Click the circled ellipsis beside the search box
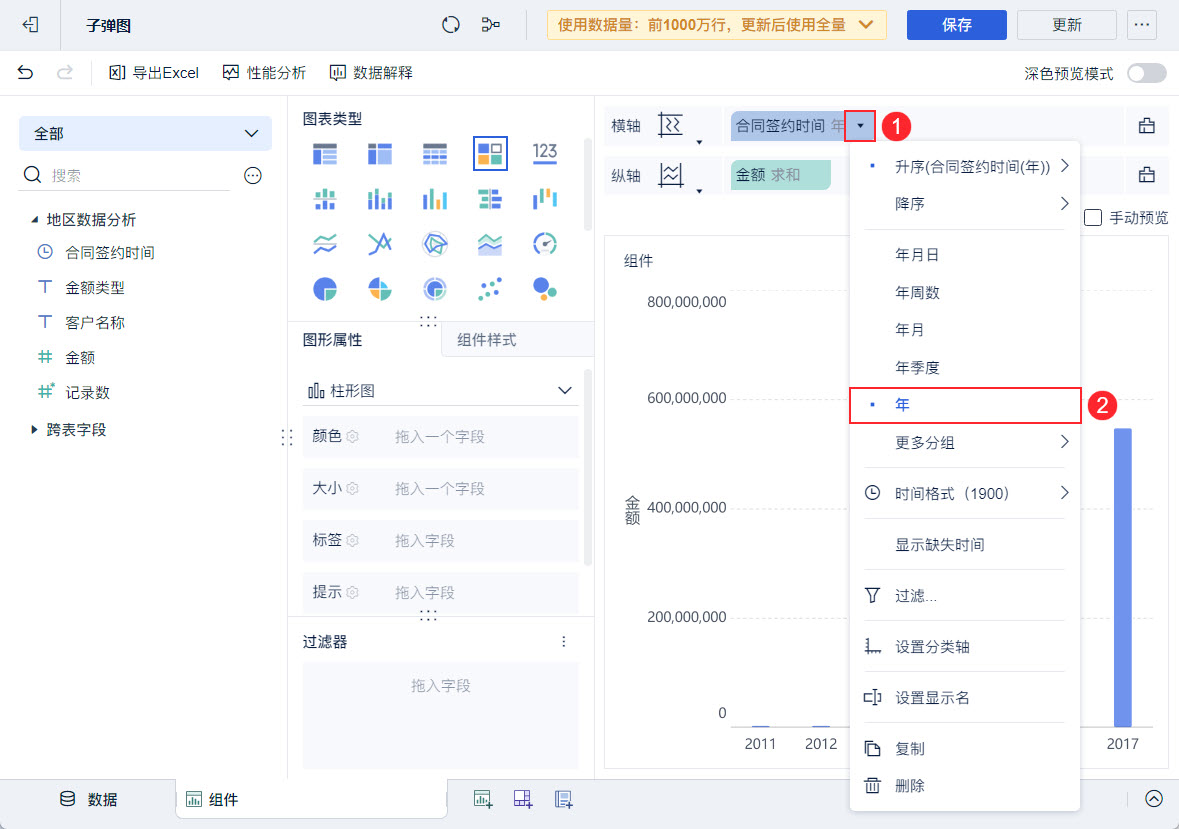This screenshot has height=829, width=1179. [x=253, y=176]
